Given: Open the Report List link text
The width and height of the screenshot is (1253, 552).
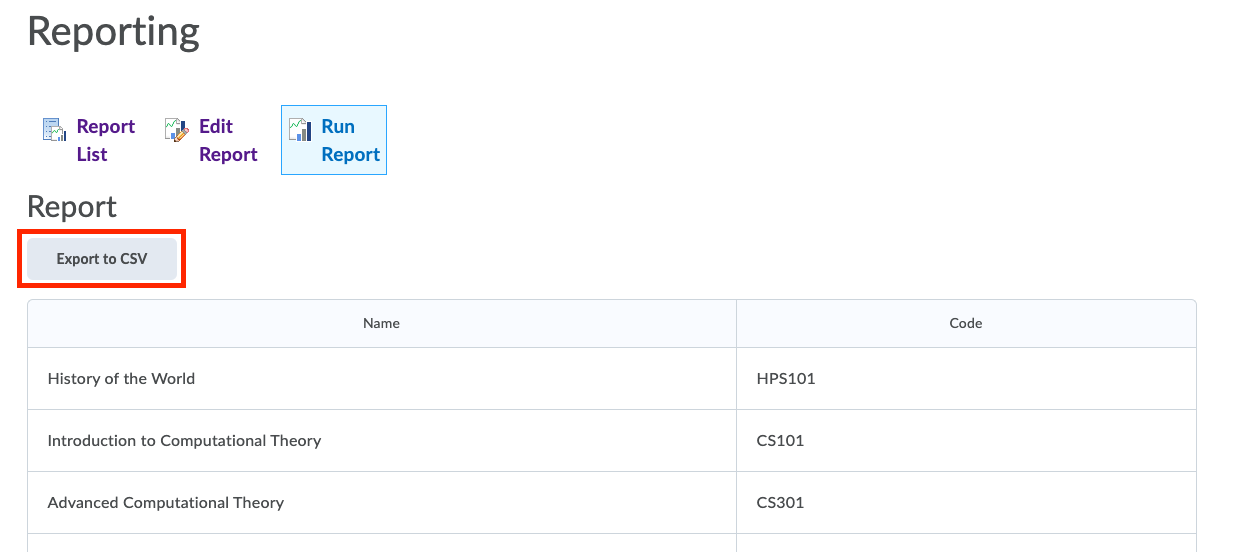Looking at the screenshot, I should pyautogui.click(x=105, y=140).
